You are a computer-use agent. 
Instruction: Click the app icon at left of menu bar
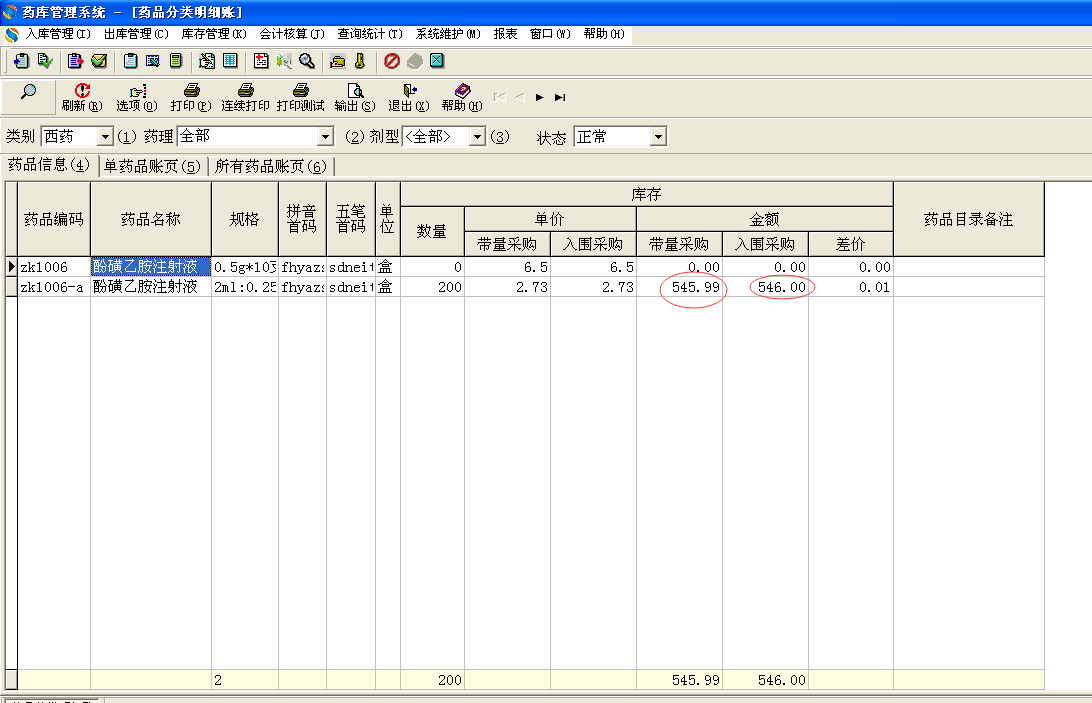[x=12, y=34]
